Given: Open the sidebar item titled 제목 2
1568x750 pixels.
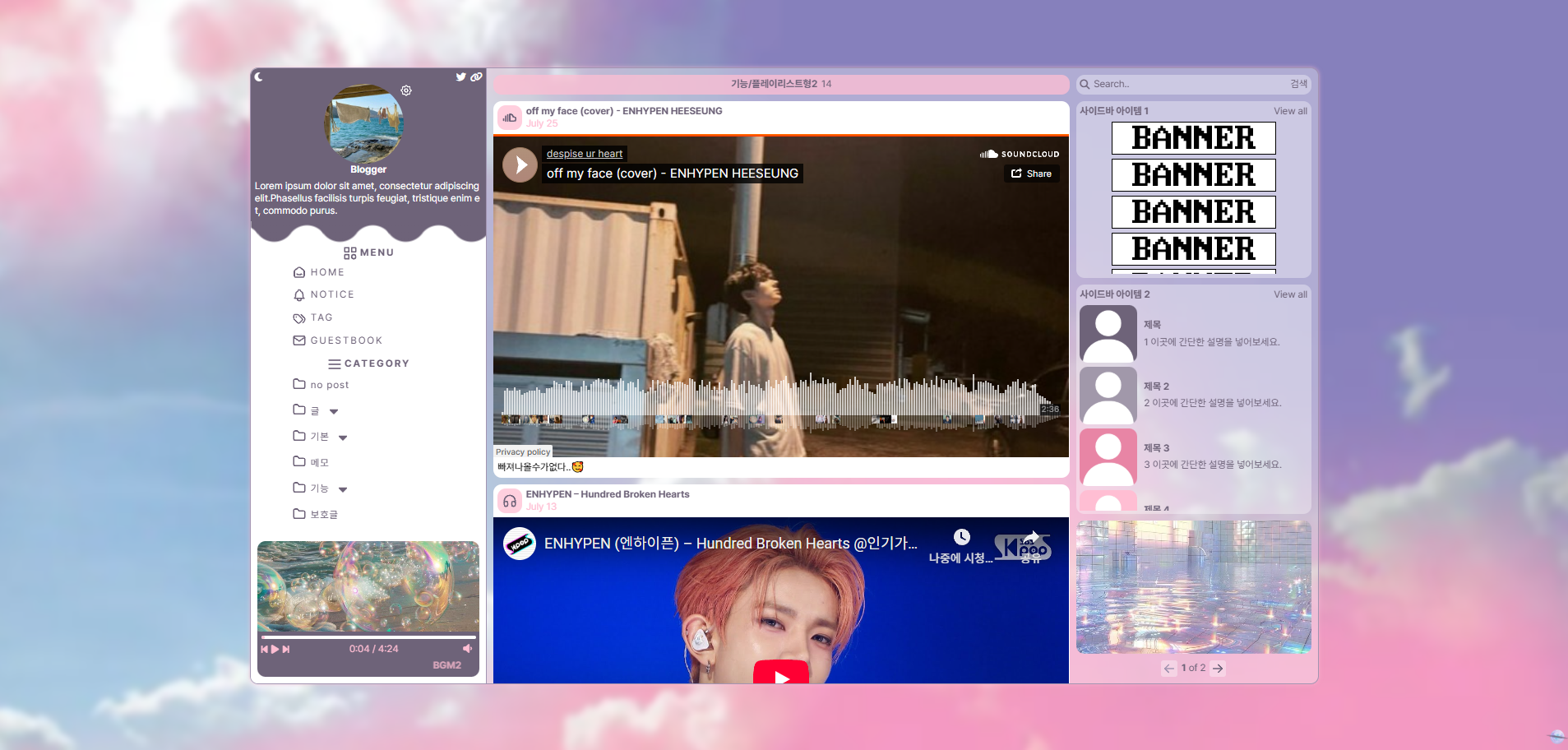Looking at the screenshot, I should (x=1156, y=387).
